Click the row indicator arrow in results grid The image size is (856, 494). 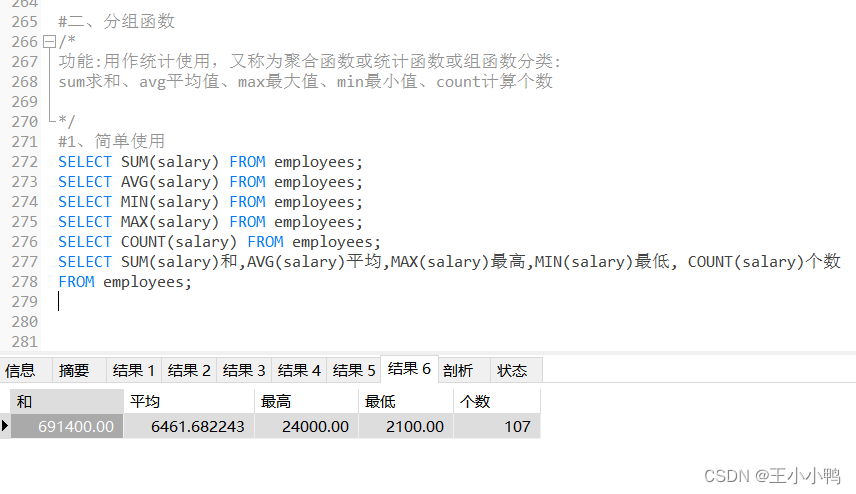tap(5, 426)
